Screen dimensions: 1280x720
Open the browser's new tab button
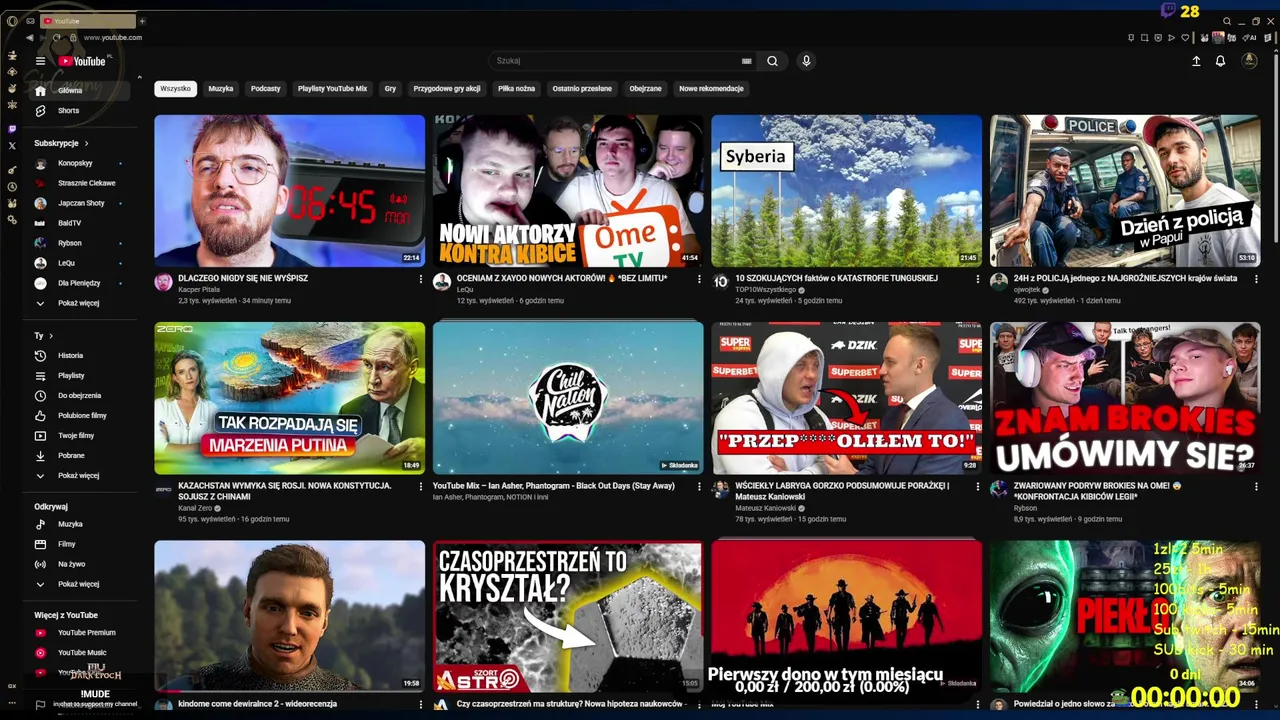coord(142,21)
